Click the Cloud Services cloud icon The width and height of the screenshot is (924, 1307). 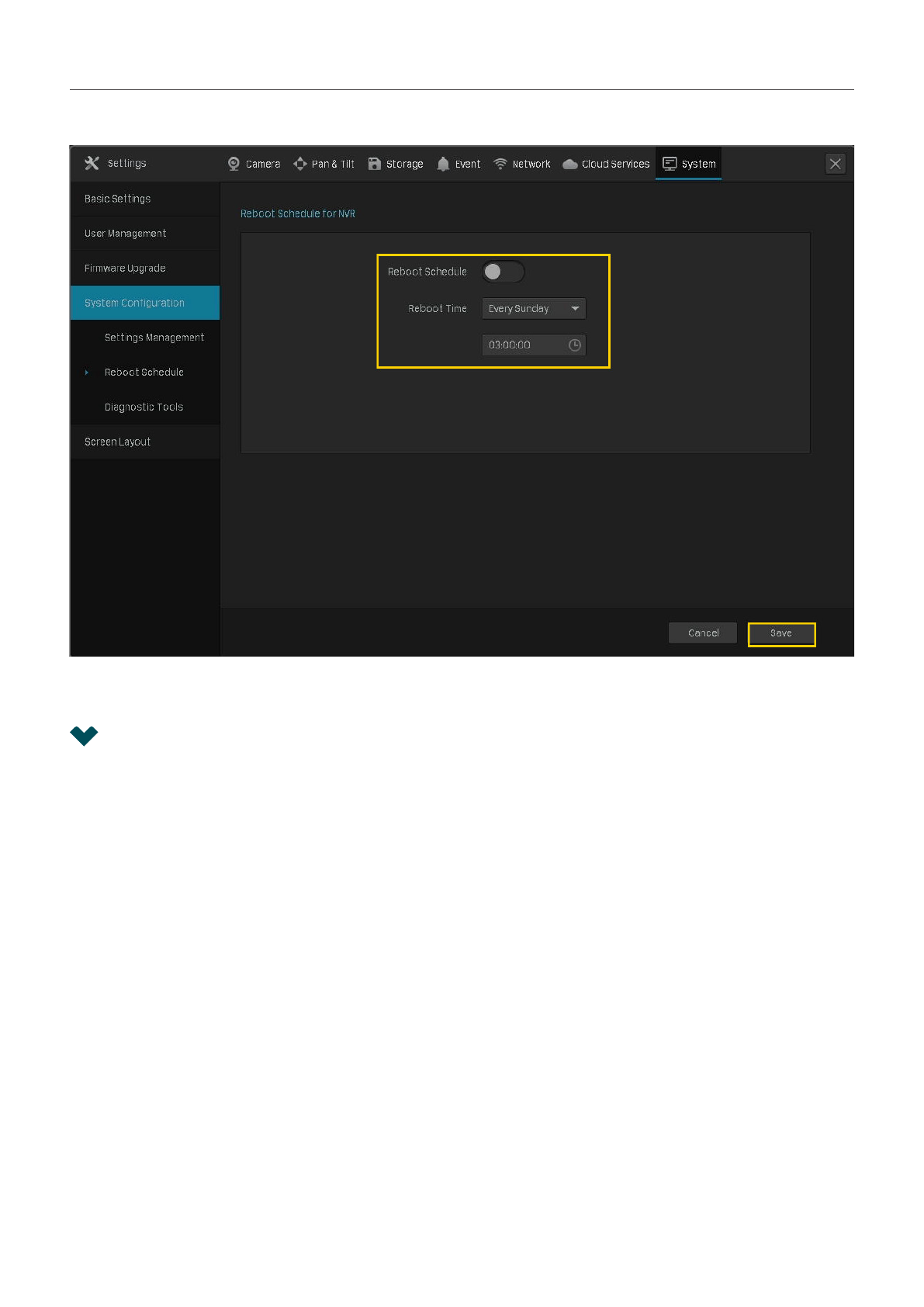(570, 164)
